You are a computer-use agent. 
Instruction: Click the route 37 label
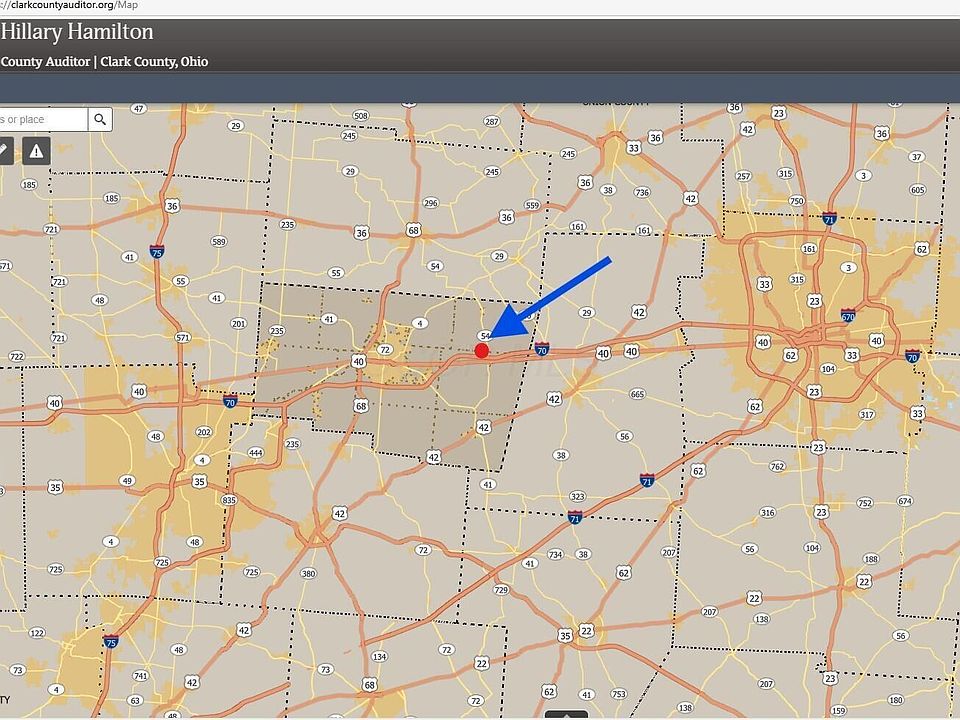click(917, 157)
